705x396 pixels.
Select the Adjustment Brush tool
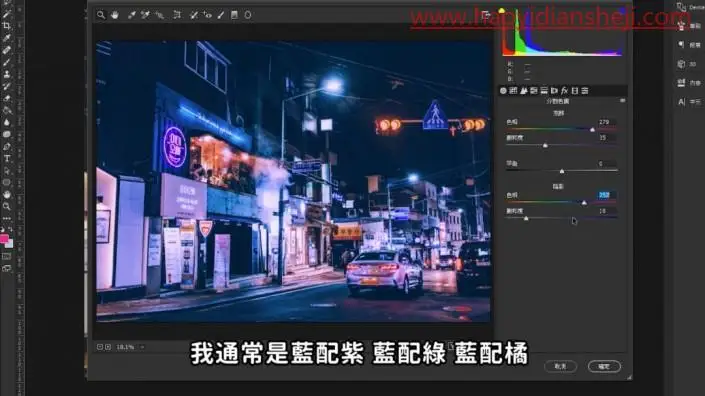click(x=221, y=15)
